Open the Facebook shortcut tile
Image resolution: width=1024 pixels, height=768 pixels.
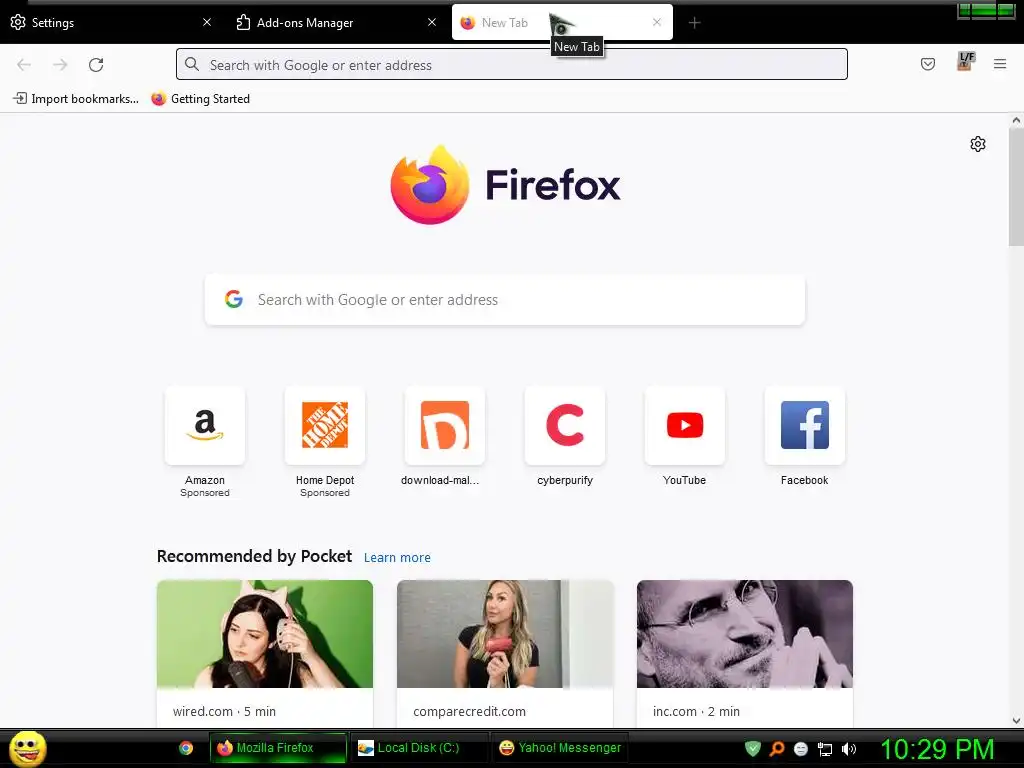805,426
